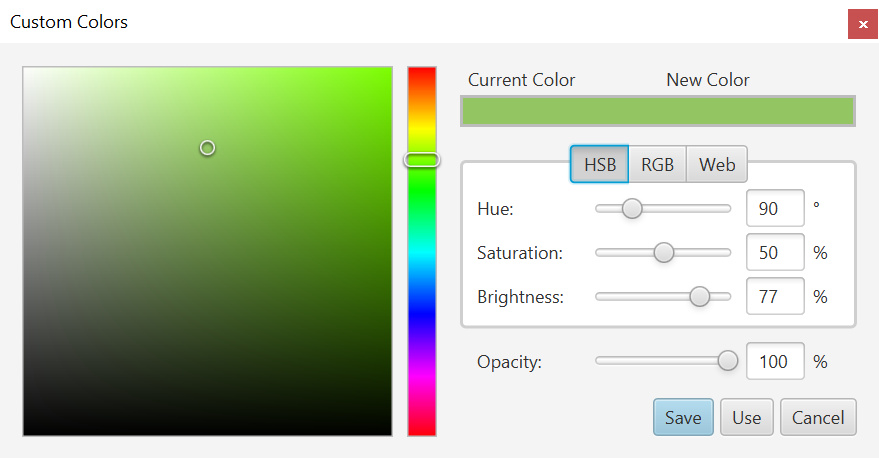Click the "Opacity:" label
879x458 pixels.
pyautogui.click(x=509, y=362)
